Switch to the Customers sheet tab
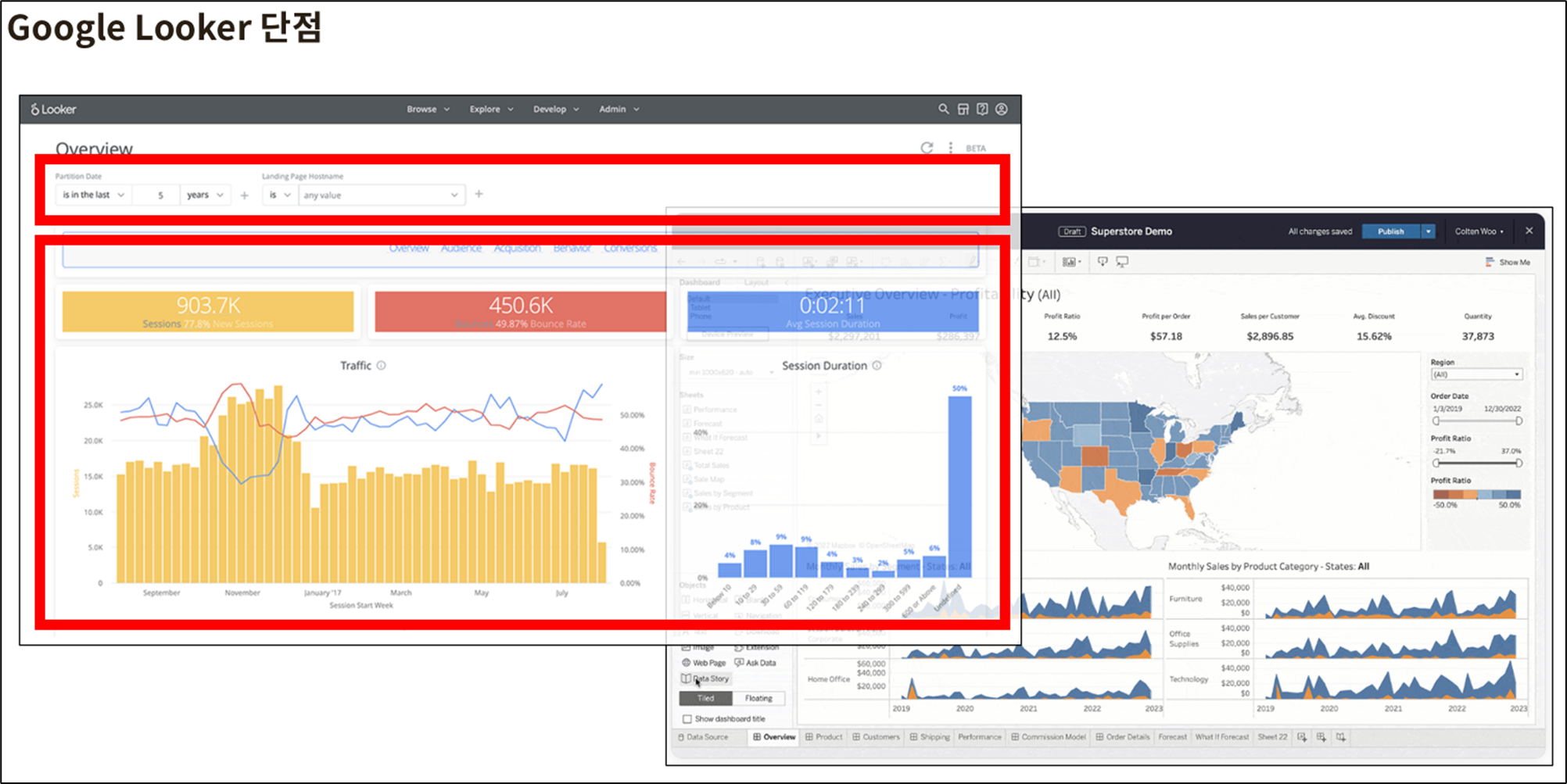 (x=877, y=737)
